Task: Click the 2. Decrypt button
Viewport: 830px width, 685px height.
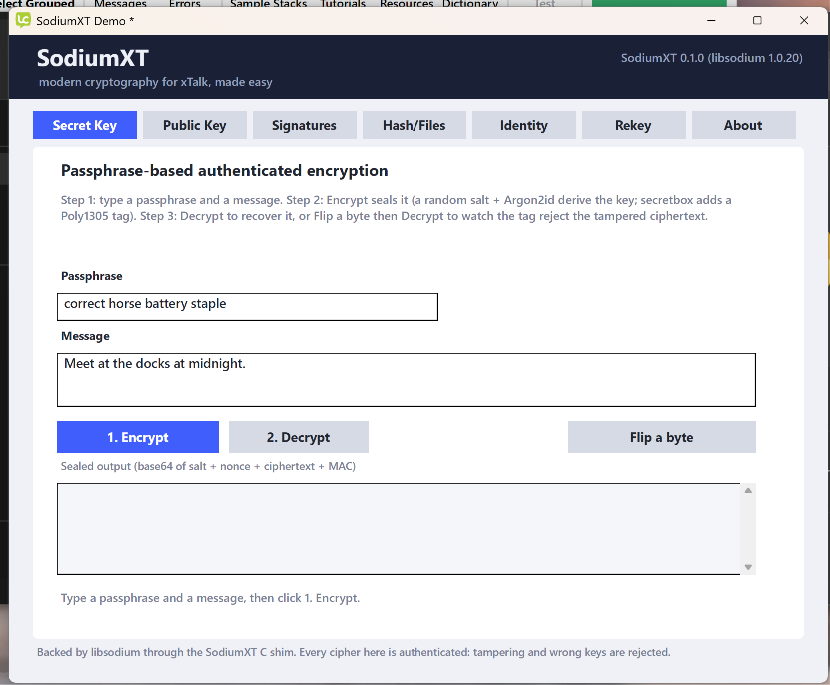Action: pos(299,437)
